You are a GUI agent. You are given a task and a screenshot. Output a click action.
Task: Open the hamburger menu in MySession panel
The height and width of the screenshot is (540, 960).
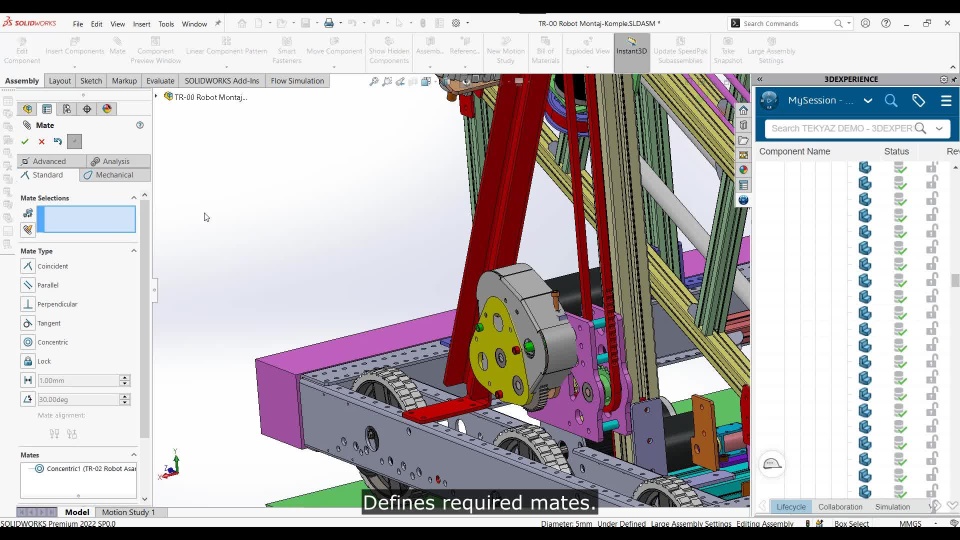pyautogui.click(x=946, y=100)
